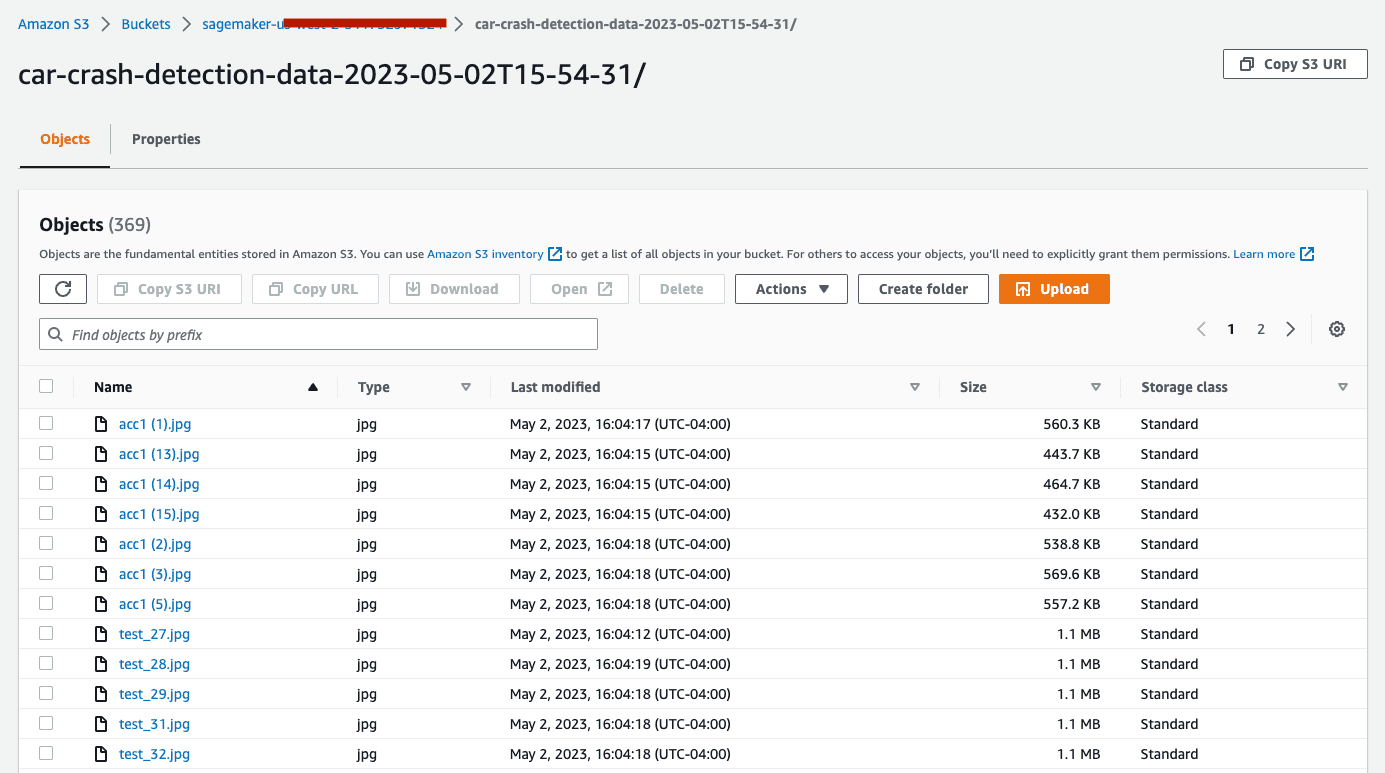This screenshot has width=1385, height=773.
Task: Sort by the Type column arrow
Action: [x=466, y=387]
